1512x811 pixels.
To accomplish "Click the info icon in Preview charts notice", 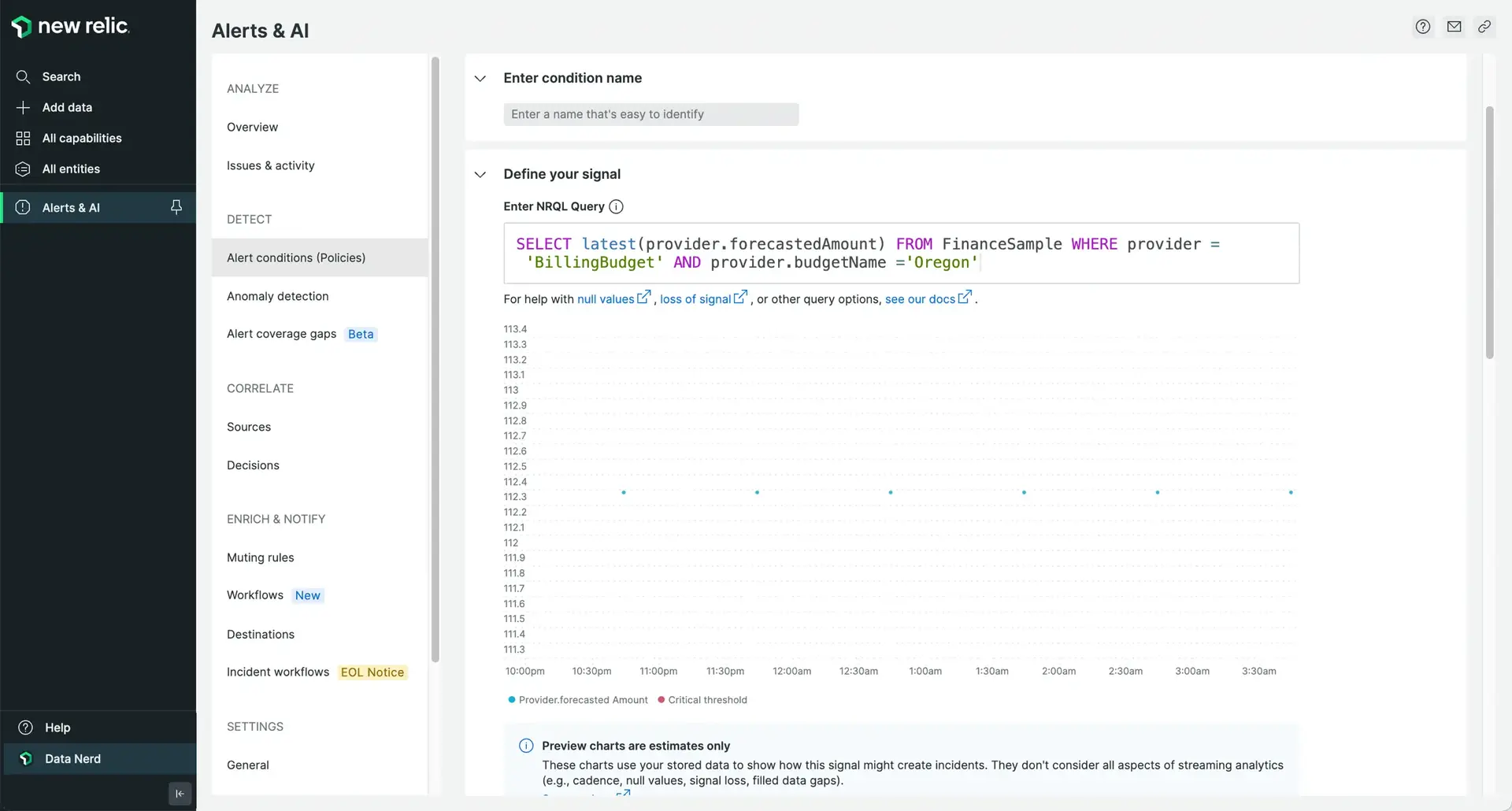I will 526,746.
